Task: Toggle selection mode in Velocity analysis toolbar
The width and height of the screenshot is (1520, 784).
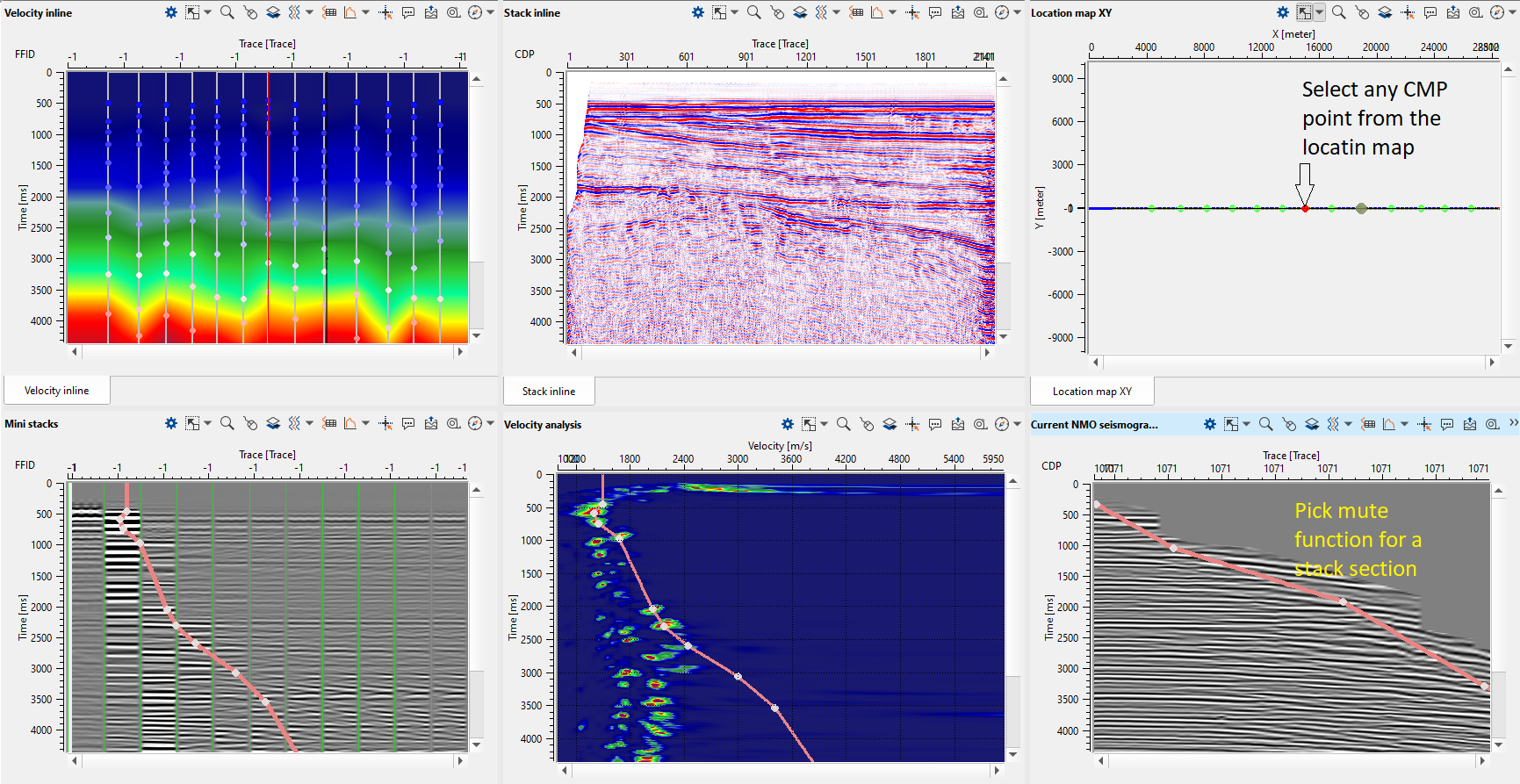Action: [809, 424]
